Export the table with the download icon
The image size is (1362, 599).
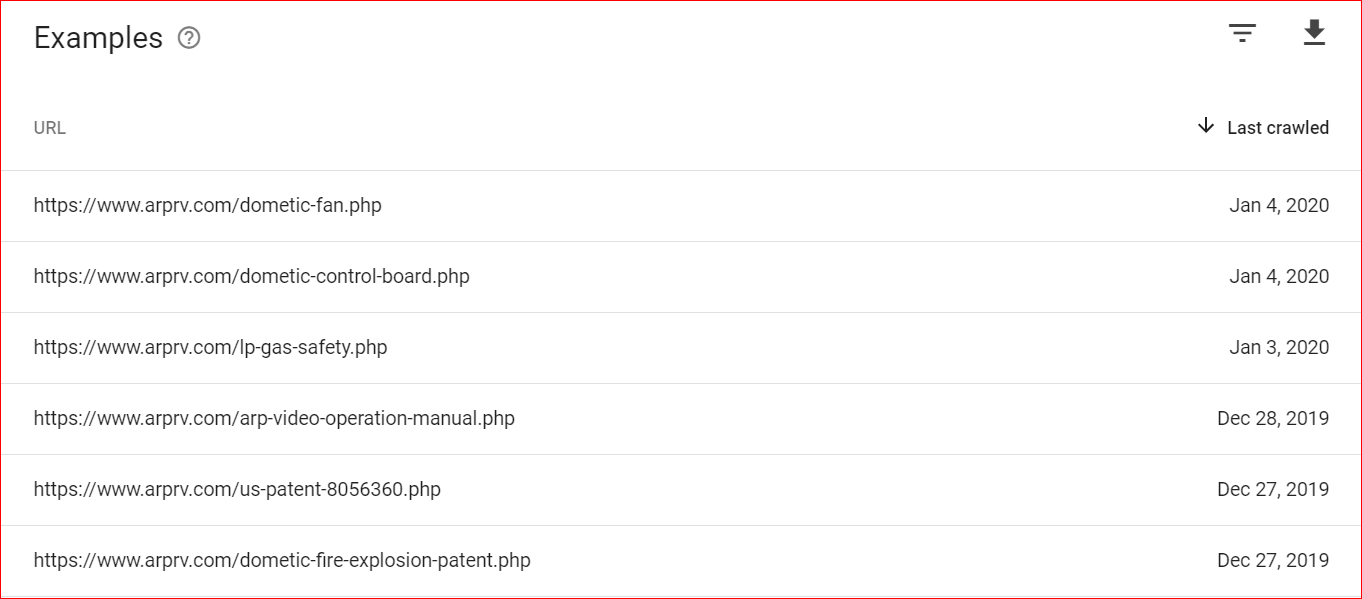[x=1314, y=33]
